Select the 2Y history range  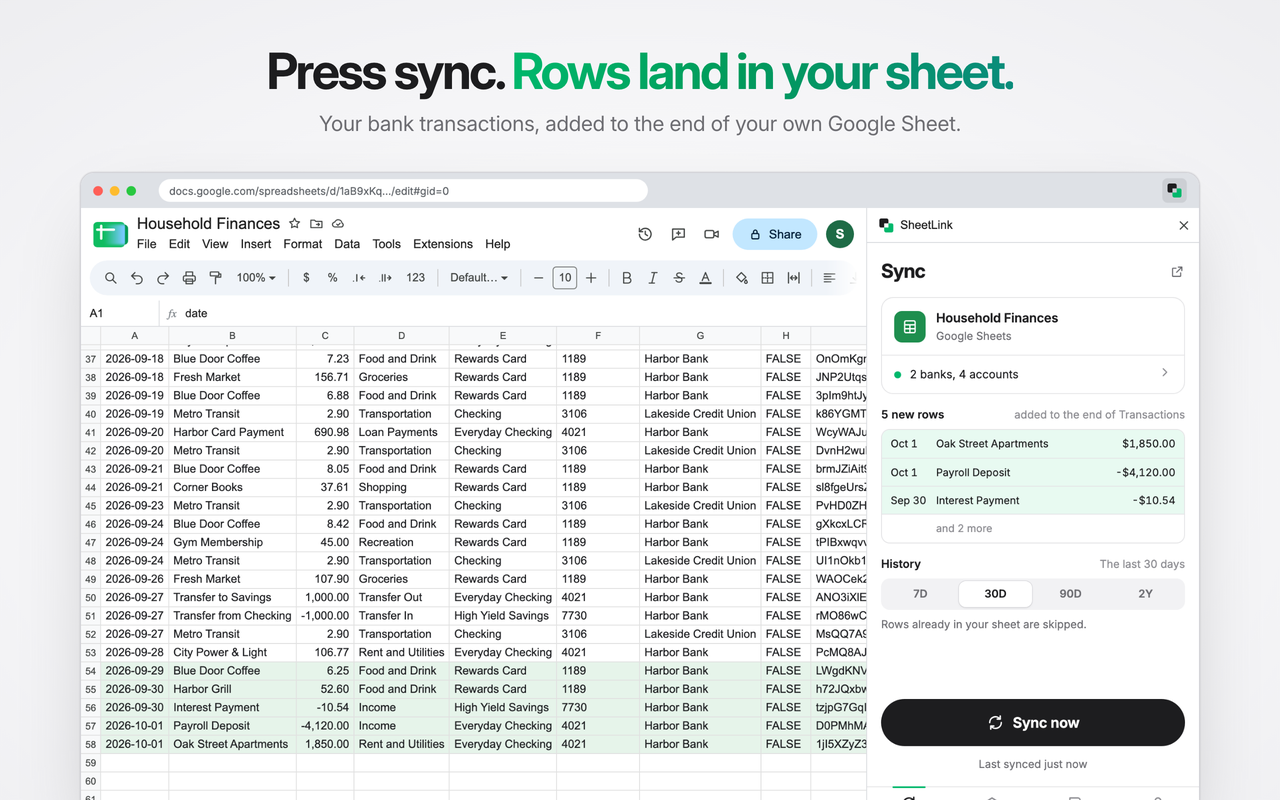(1145, 594)
